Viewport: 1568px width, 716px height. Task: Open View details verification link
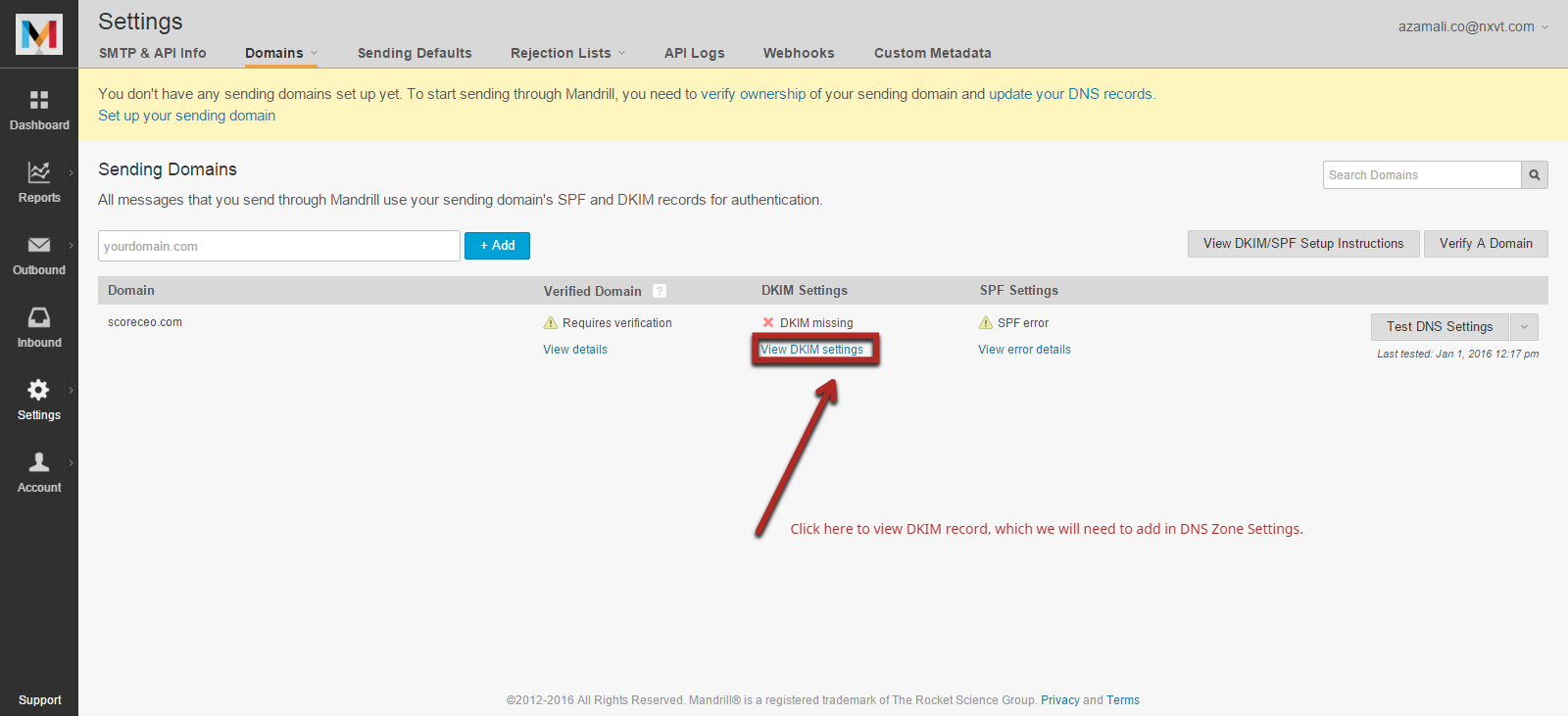pyautogui.click(x=575, y=350)
